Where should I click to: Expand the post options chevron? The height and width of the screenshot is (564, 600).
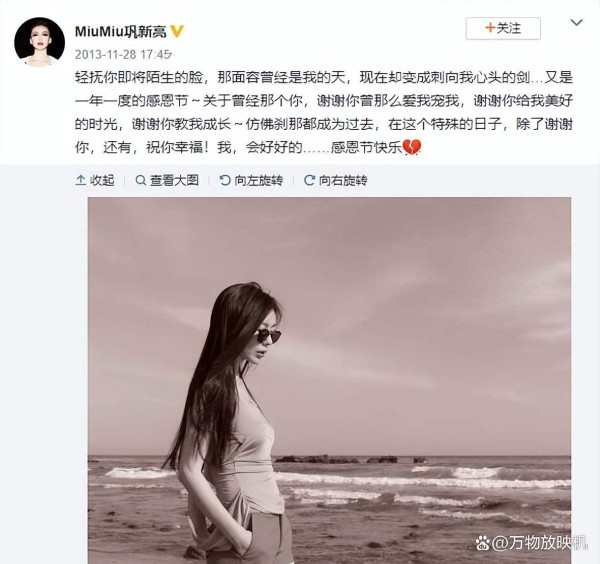(x=576, y=23)
